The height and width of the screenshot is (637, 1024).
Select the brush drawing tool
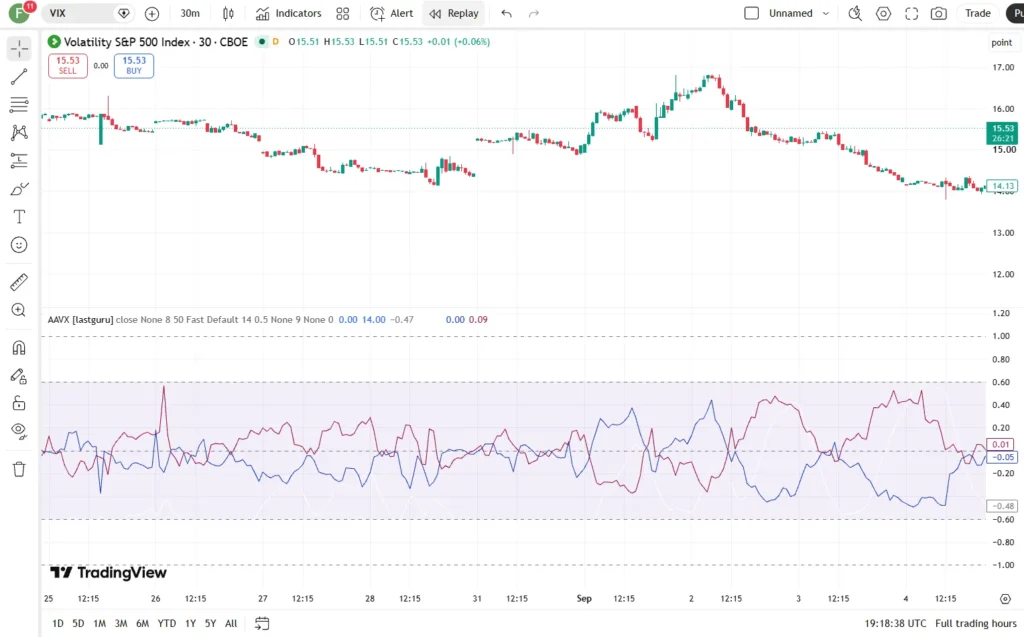pos(19,189)
